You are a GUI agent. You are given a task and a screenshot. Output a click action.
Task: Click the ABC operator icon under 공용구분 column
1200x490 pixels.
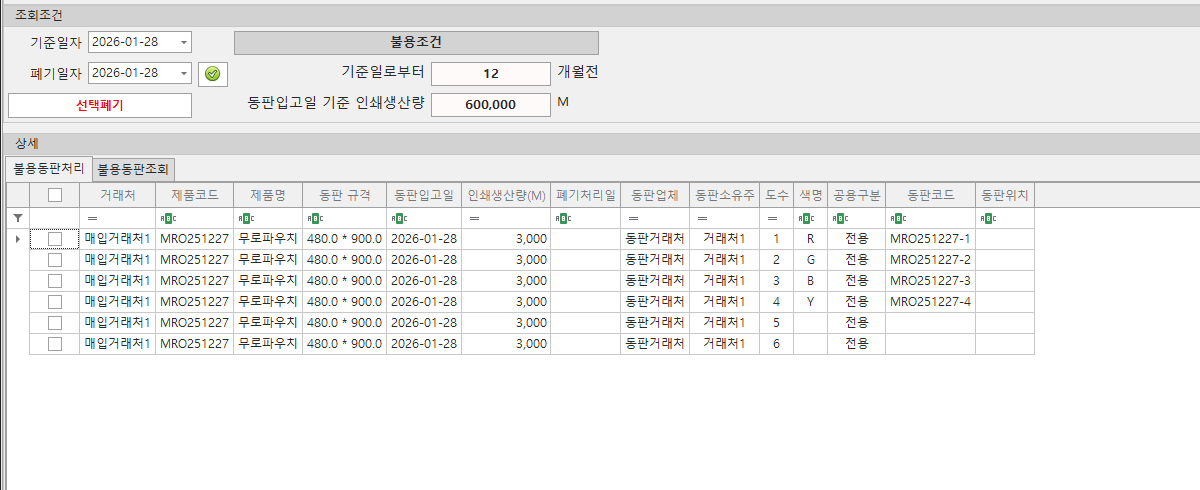click(839, 218)
